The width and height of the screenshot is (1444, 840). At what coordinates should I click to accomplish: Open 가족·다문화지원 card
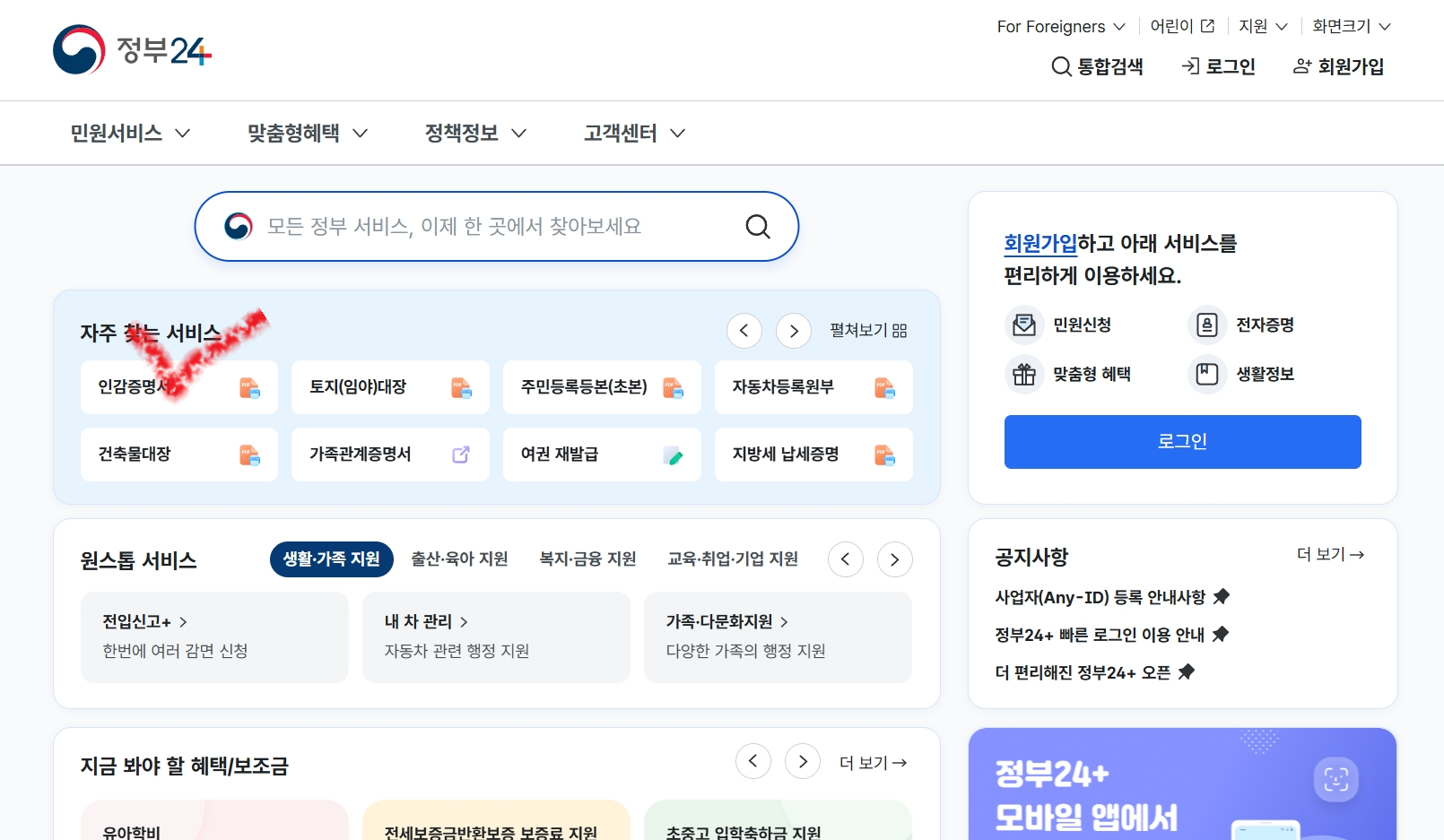778,637
